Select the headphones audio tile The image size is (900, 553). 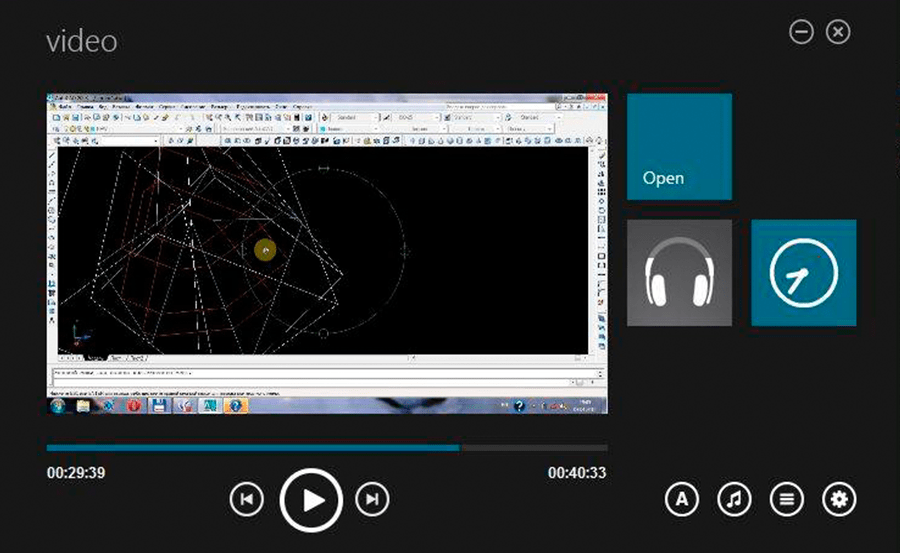point(679,273)
